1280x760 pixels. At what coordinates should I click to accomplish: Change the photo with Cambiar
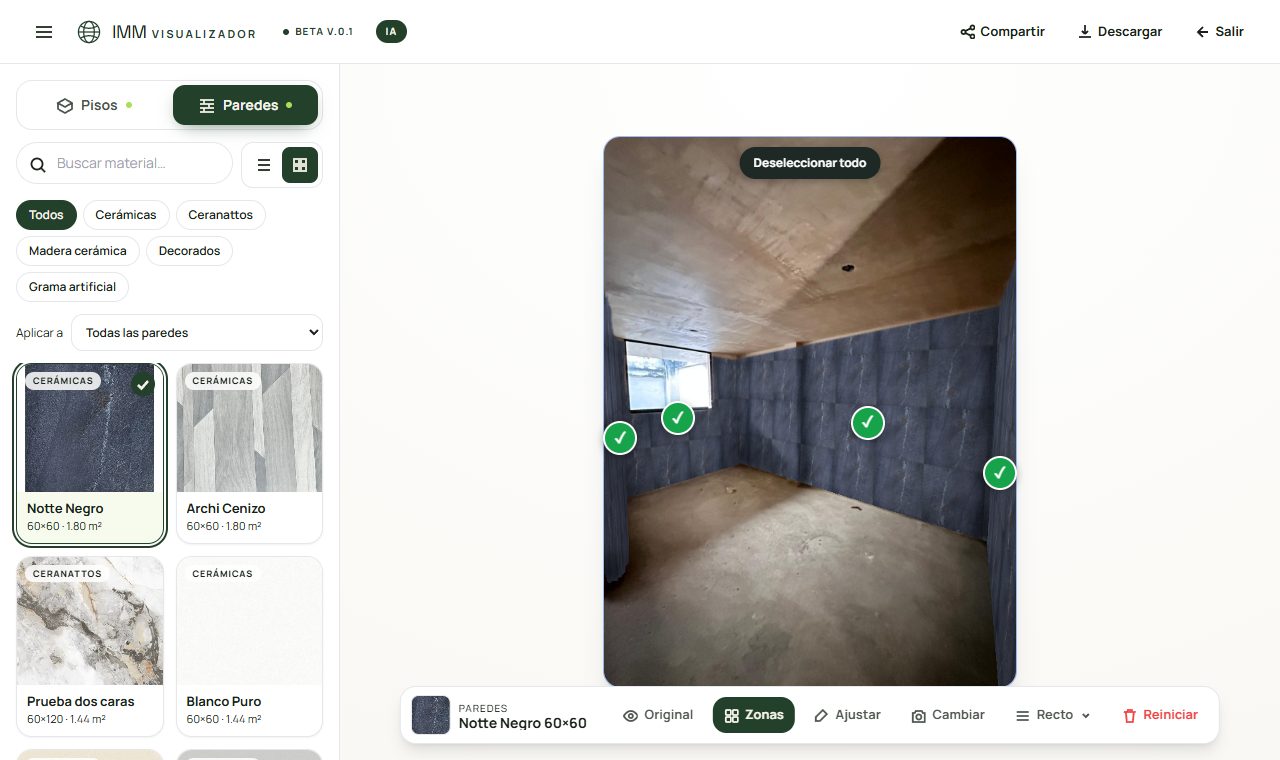(x=948, y=715)
